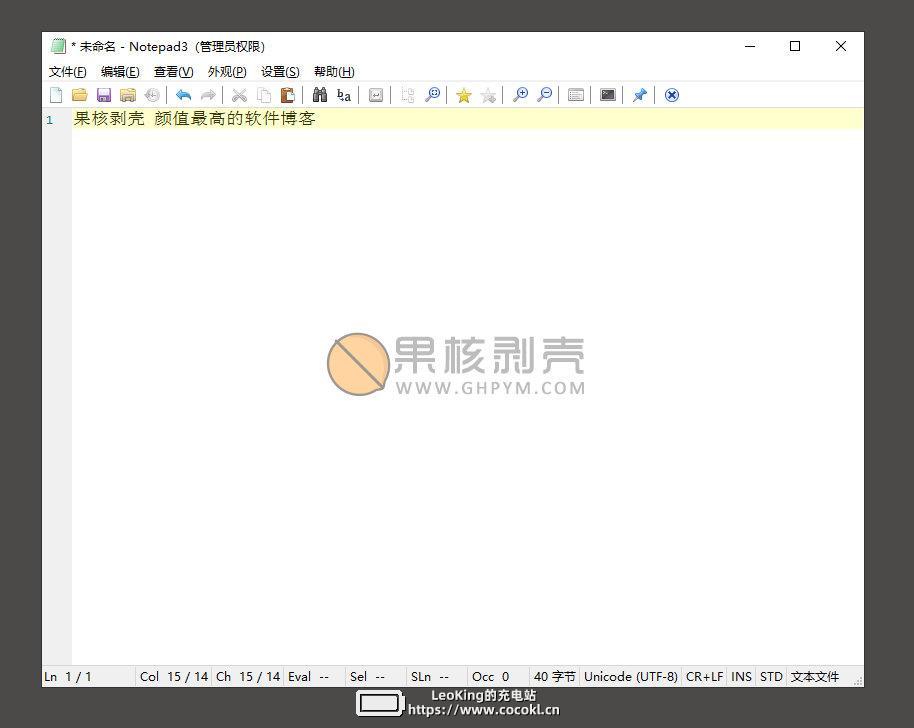Save the file with the floppy disk icon

[104, 95]
